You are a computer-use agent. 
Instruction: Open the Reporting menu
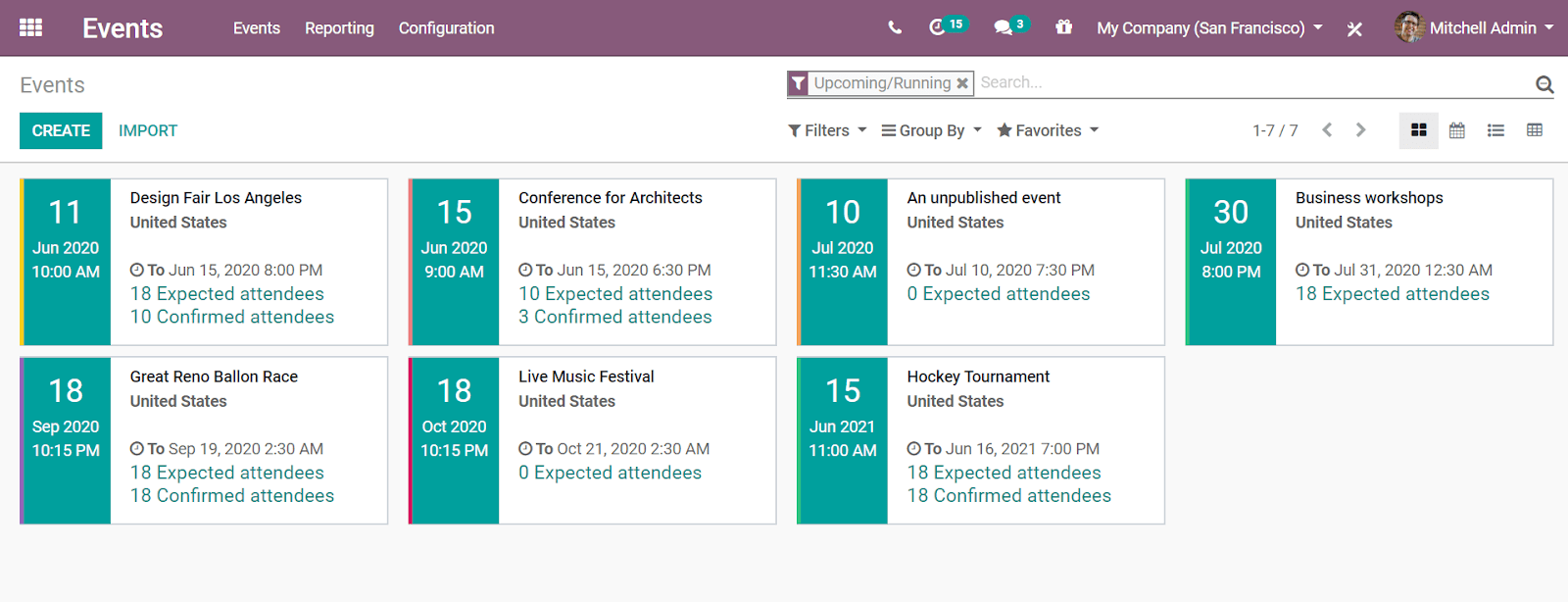click(x=339, y=28)
